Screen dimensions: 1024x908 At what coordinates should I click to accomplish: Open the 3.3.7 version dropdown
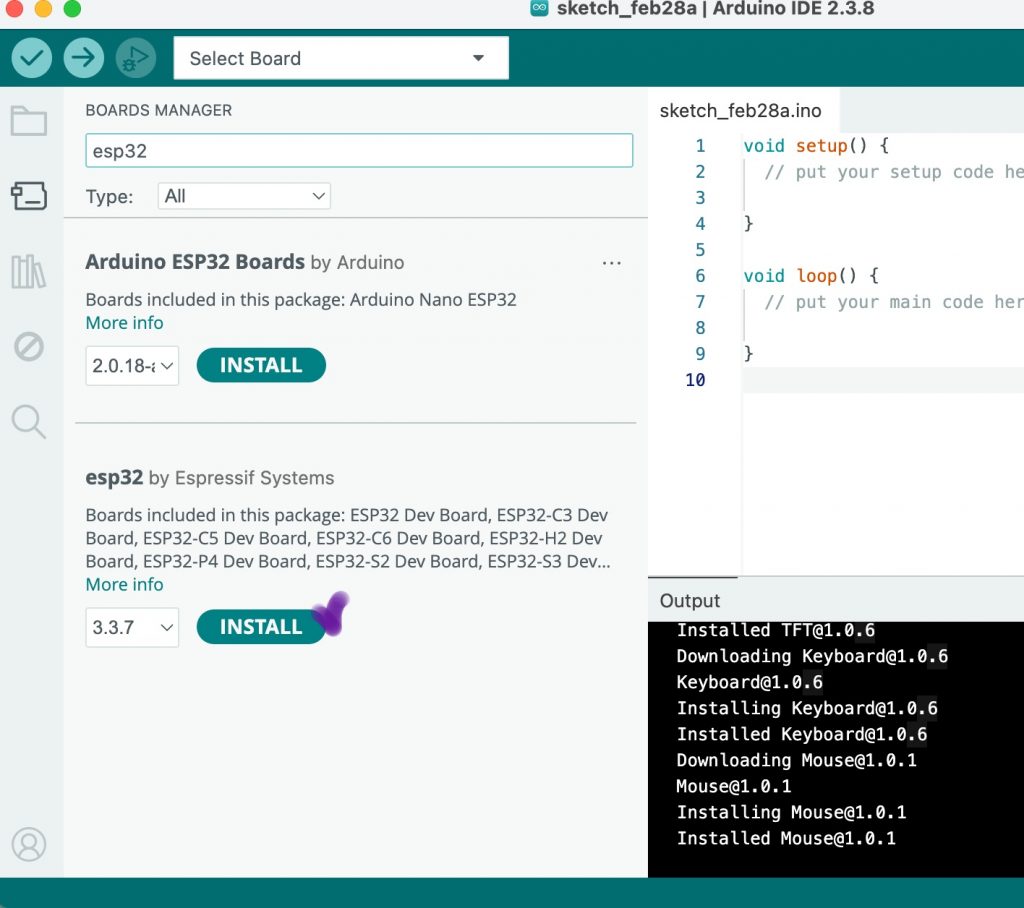coord(132,628)
